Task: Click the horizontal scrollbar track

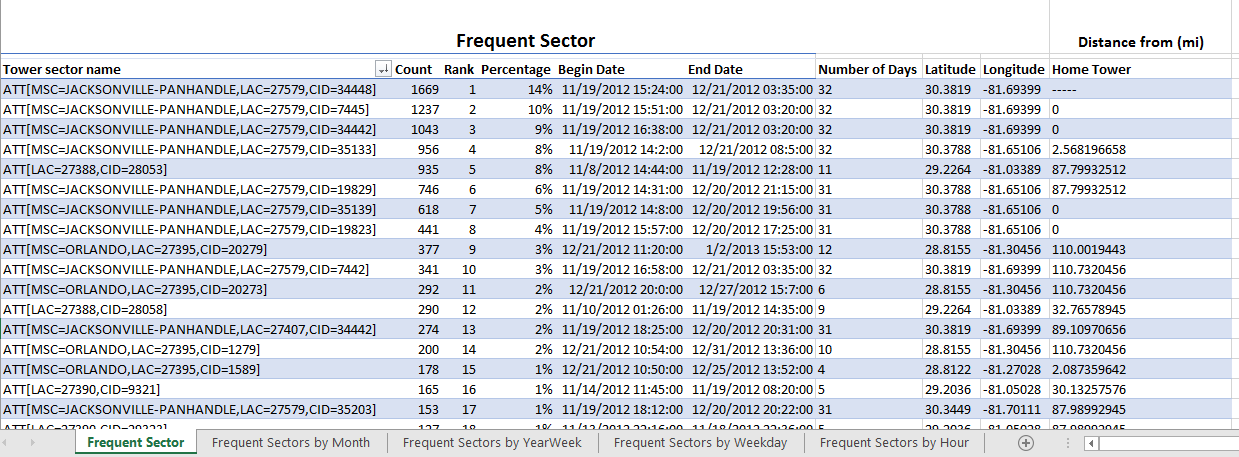Action: click(x=1170, y=443)
